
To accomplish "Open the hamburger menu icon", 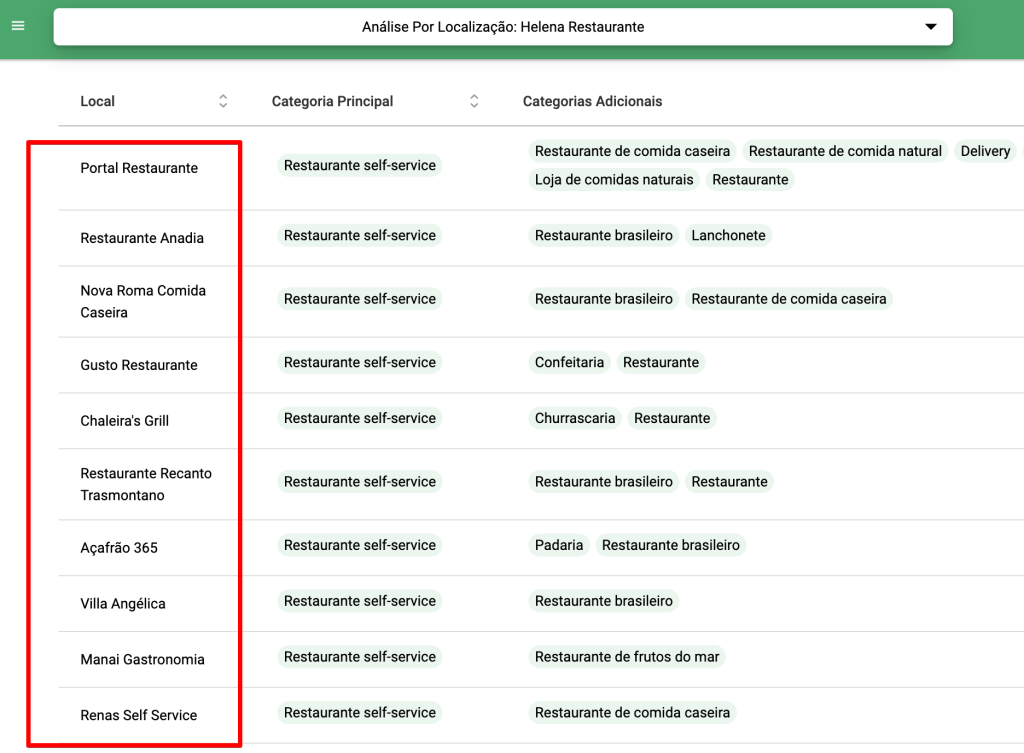I will click(x=18, y=25).
